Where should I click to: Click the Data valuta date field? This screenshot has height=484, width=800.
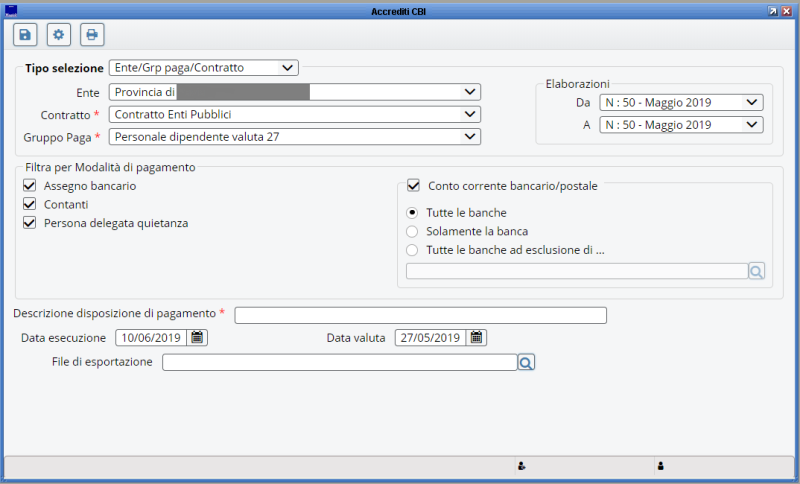click(430, 338)
